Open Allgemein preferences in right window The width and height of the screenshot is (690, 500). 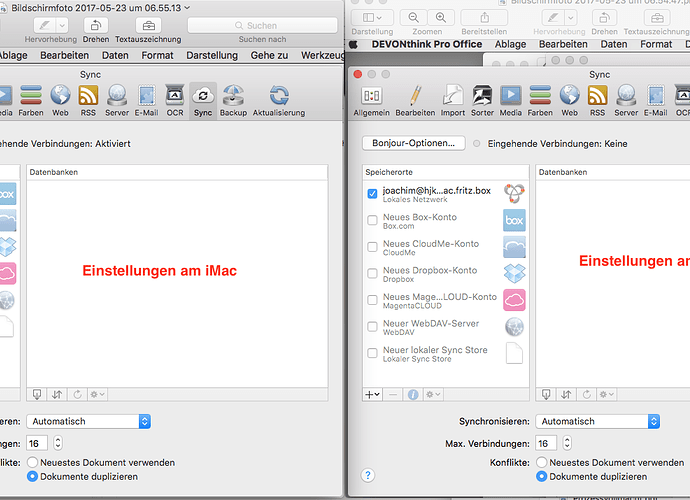point(371,101)
